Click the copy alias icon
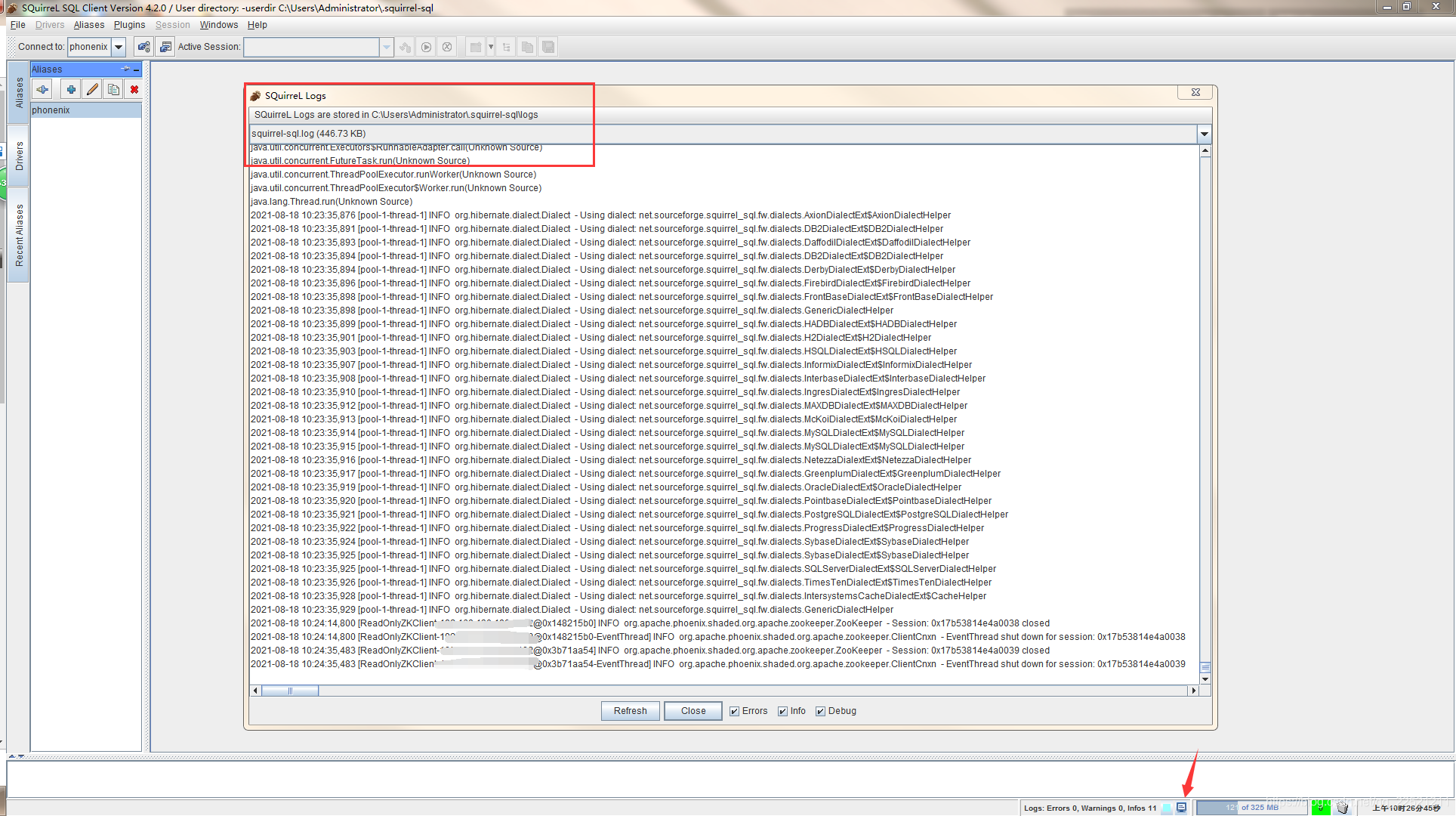The height and width of the screenshot is (816, 1456). click(113, 89)
